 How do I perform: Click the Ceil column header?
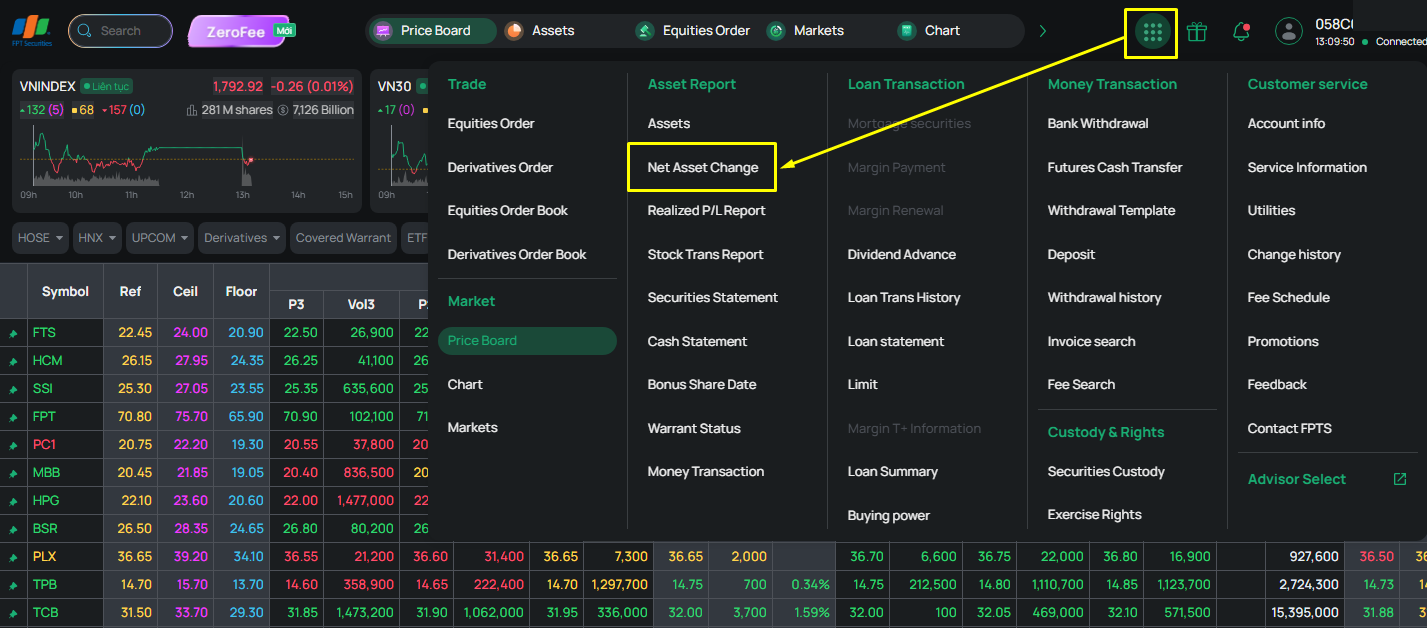pyautogui.click(x=185, y=292)
